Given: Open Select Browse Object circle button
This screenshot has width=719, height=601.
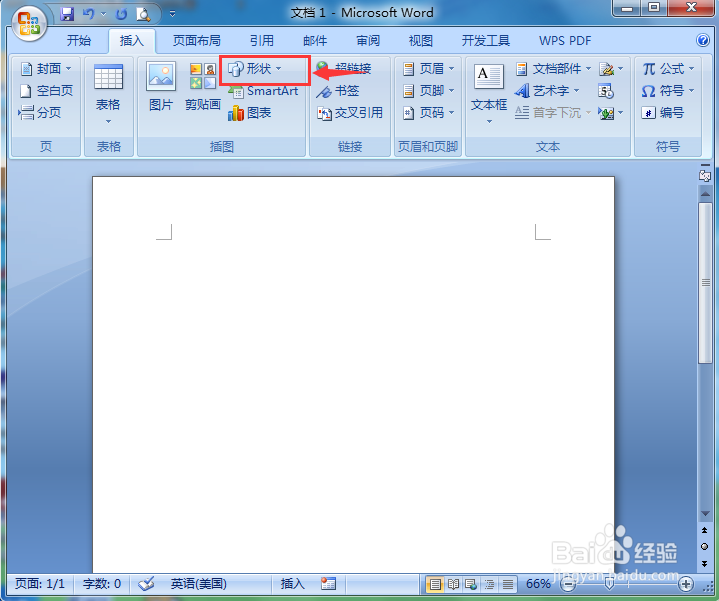Looking at the screenshot, I should [705, 546].
